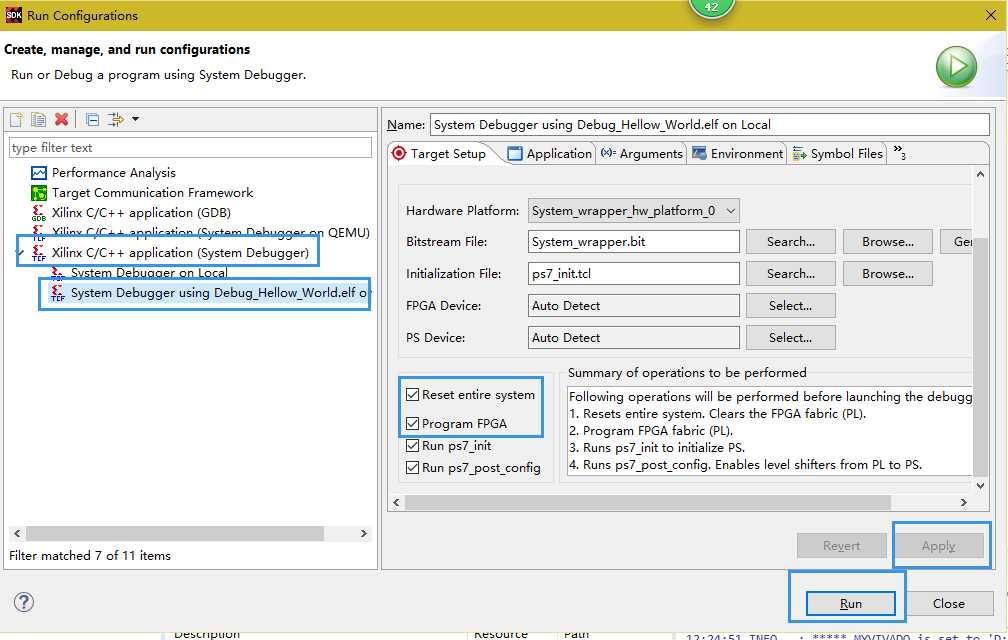Click the Target Setup vertical scrollbar
The image size is (1008, 640).
[980, 356]
